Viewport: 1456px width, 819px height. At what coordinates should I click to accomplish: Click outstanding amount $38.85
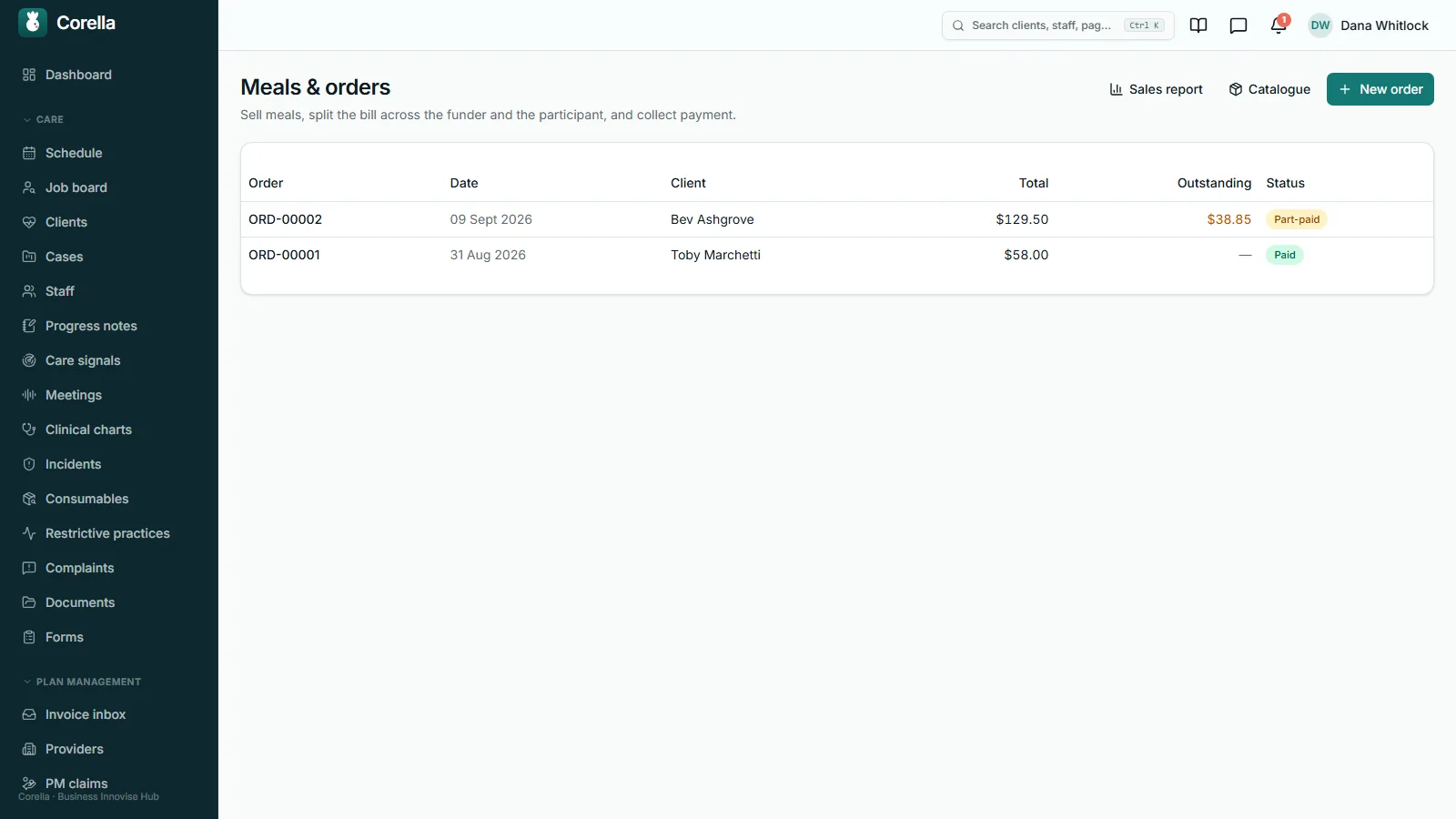coord(1228,219)
